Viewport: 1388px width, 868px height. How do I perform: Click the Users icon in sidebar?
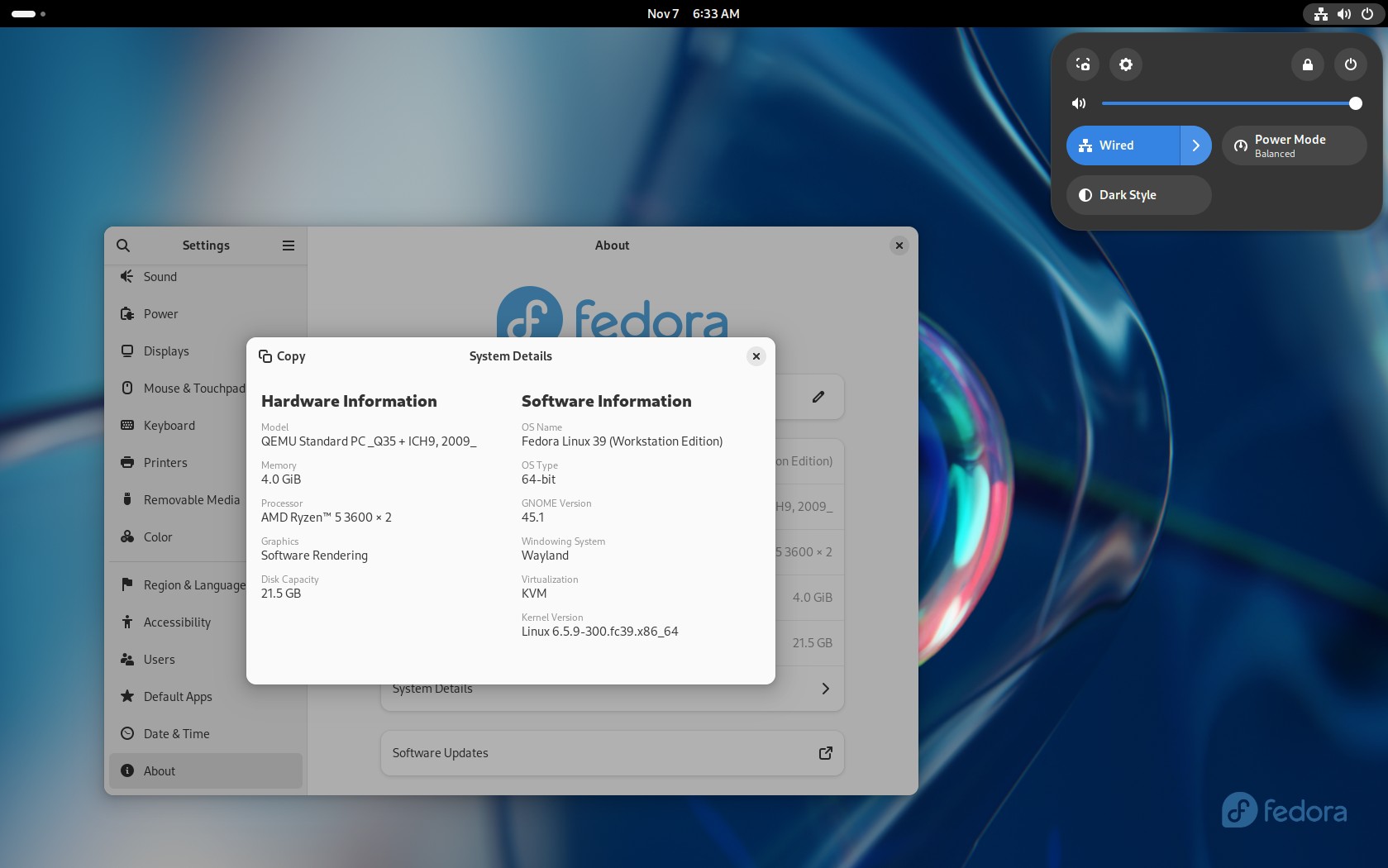tap(126, 659)
